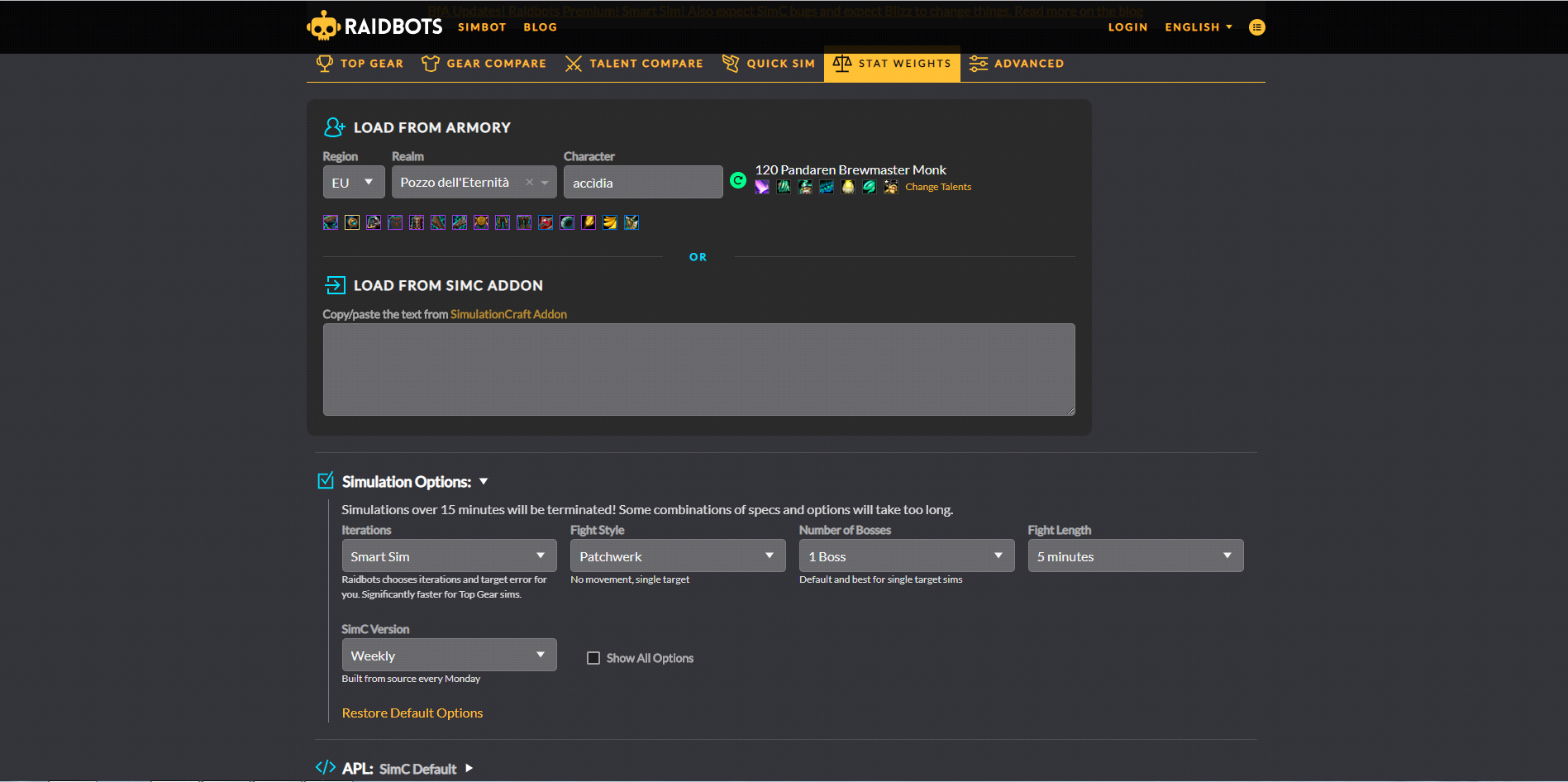Select the second talent icon with green streaks

coord(784,187)
